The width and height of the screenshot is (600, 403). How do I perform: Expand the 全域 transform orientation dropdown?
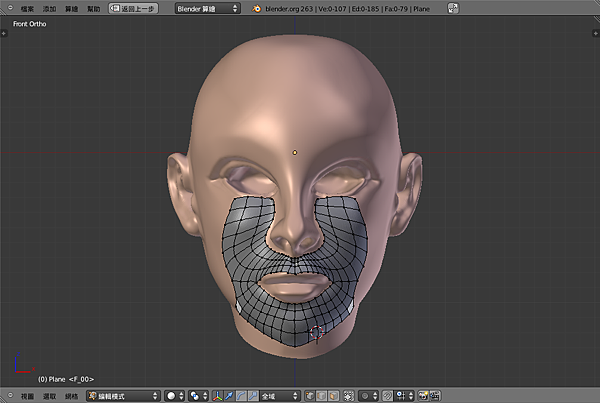(280, 396)
